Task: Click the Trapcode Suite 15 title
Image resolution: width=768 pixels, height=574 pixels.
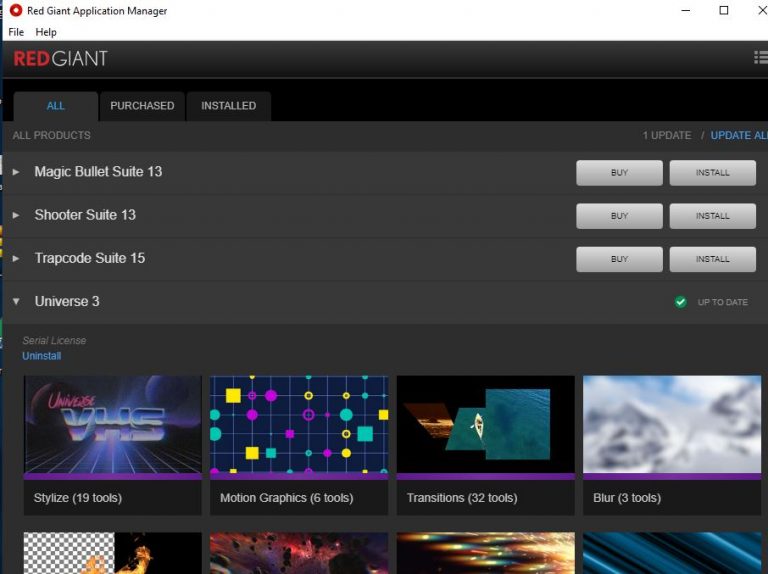Action: (x=90, y=258)
